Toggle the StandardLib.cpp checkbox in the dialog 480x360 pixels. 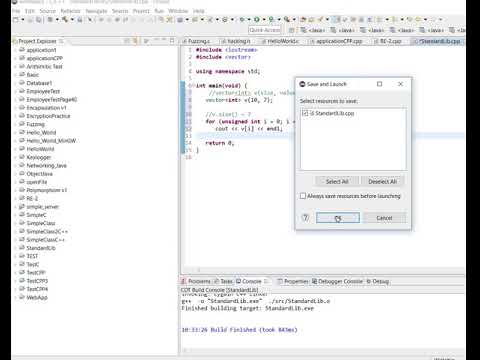point(305,113)
